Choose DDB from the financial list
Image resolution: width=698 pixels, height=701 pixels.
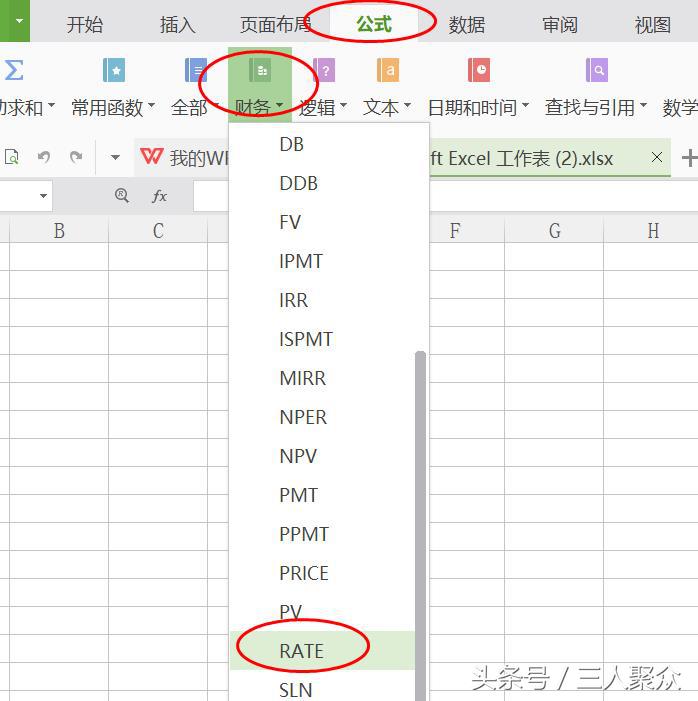point(322,183)
